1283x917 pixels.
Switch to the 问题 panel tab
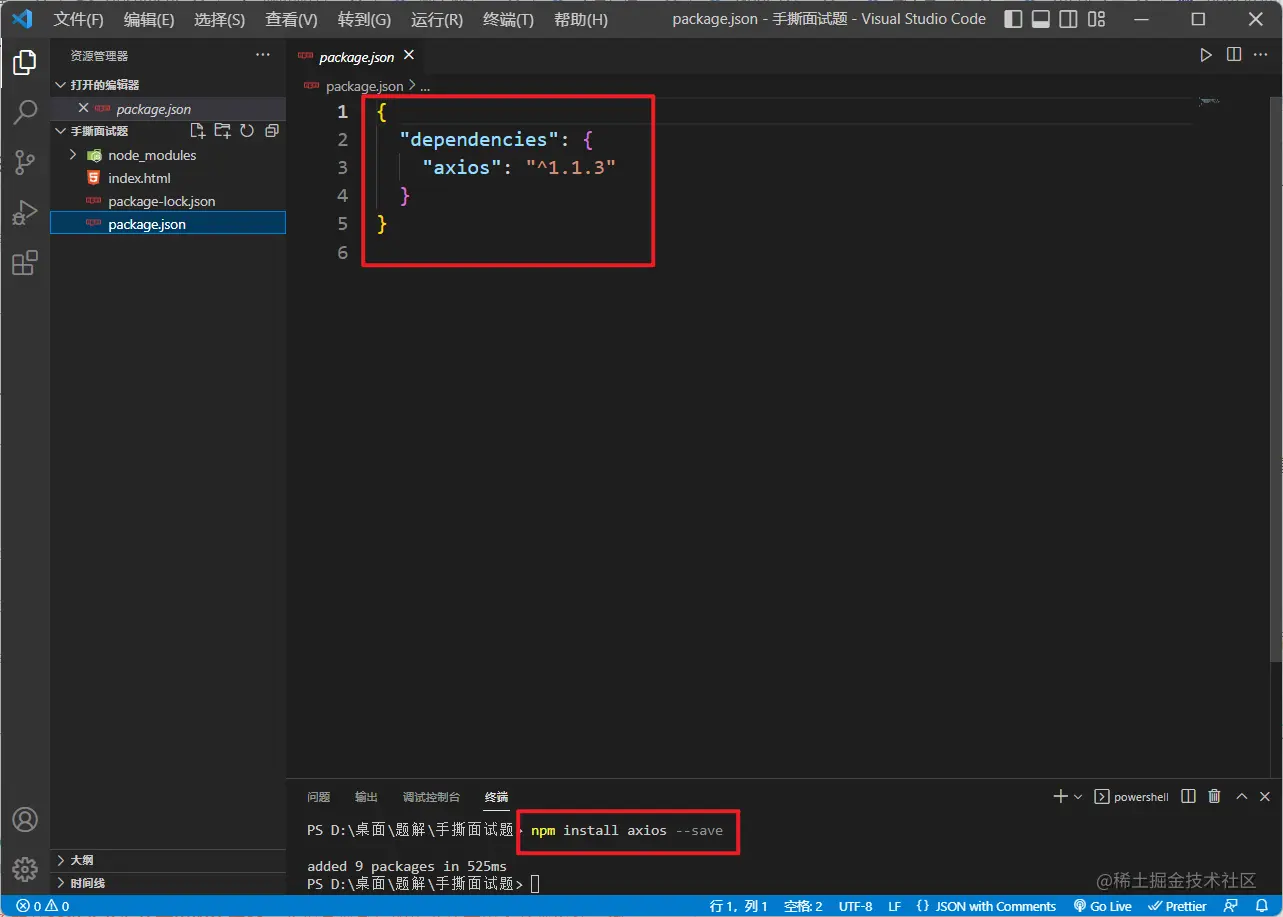(x=319, y=797)
